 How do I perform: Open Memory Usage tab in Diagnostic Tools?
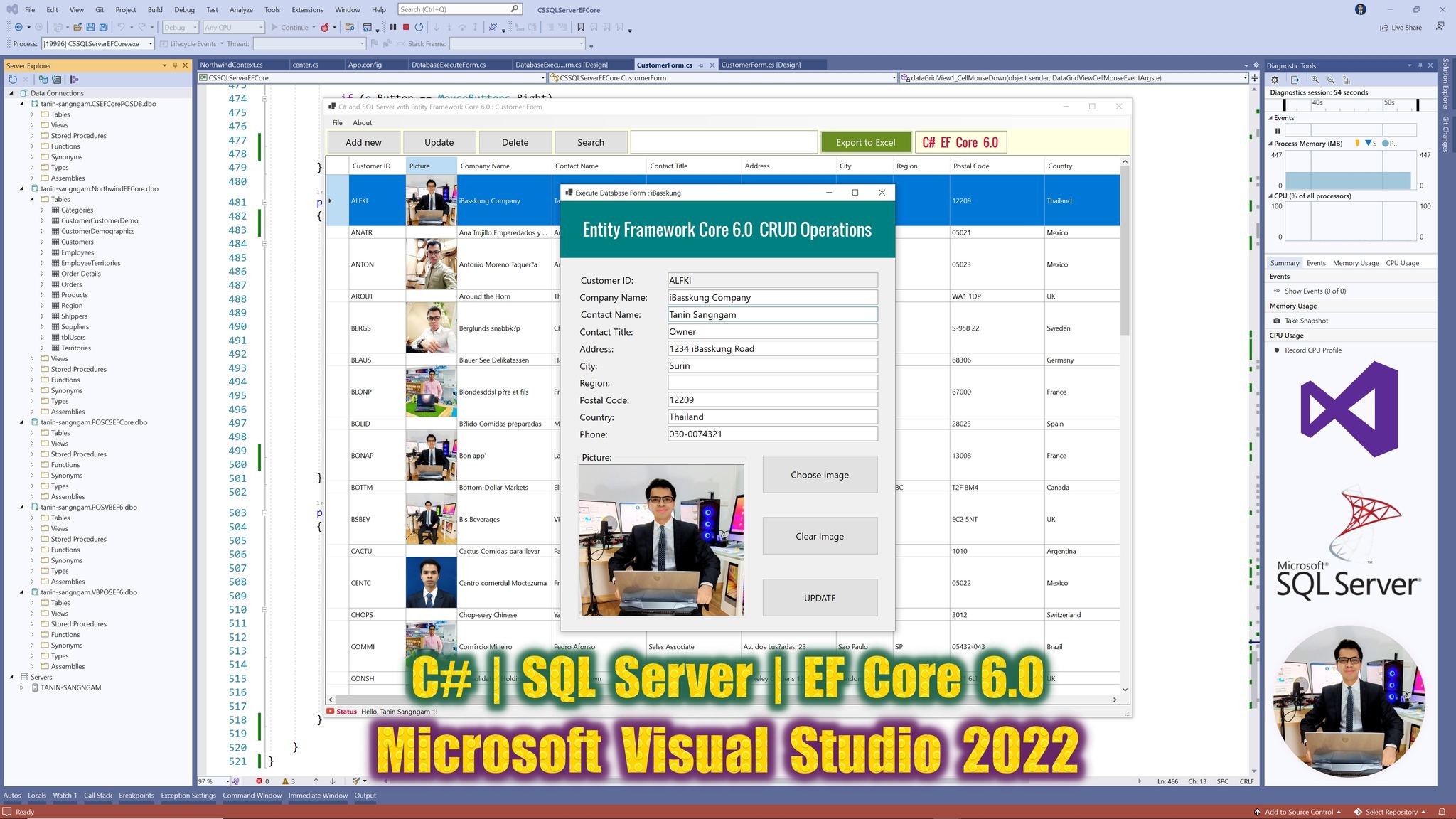1356,263
